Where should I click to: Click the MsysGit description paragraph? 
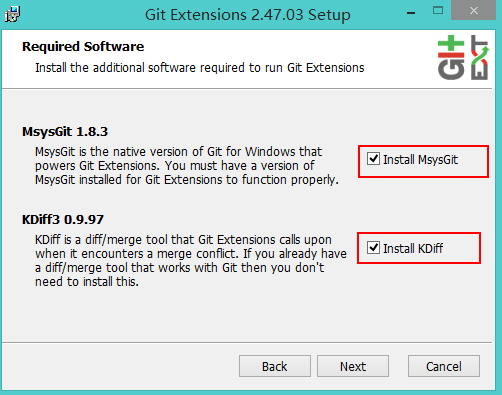coord(187,166)
